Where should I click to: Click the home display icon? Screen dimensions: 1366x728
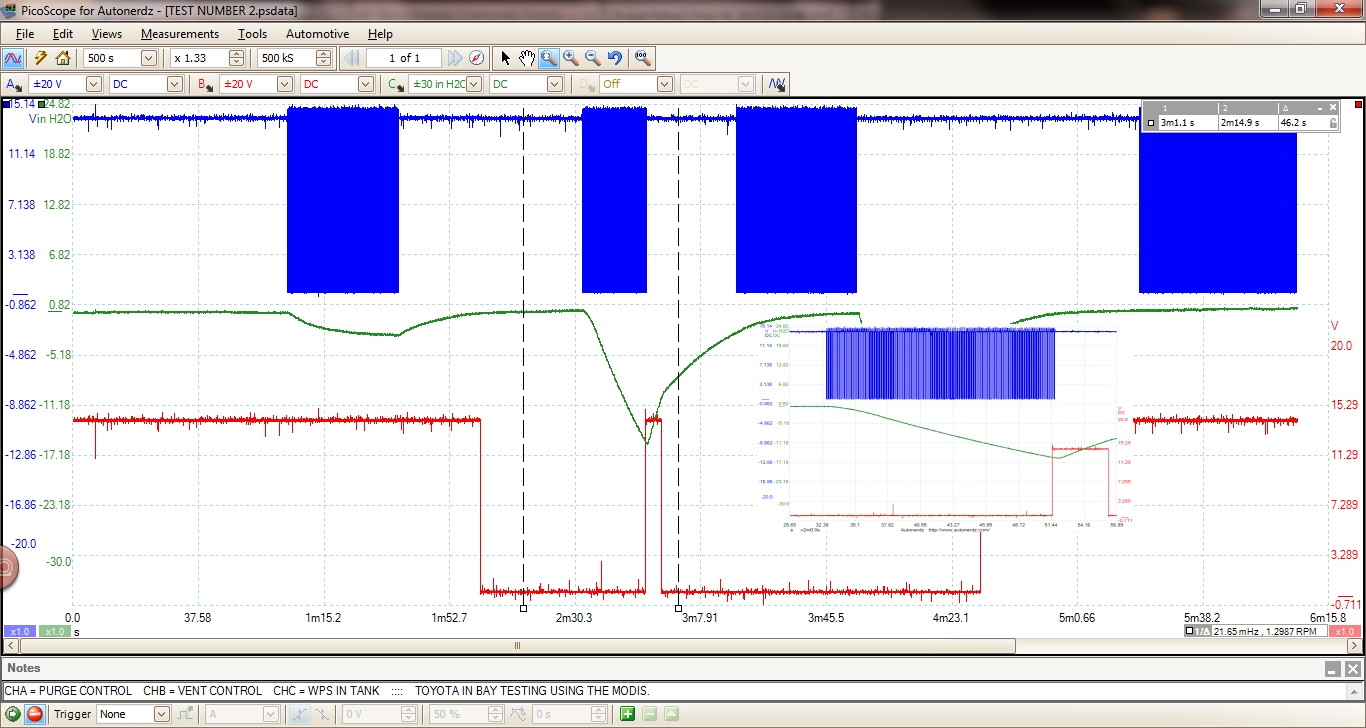[62, 58]
